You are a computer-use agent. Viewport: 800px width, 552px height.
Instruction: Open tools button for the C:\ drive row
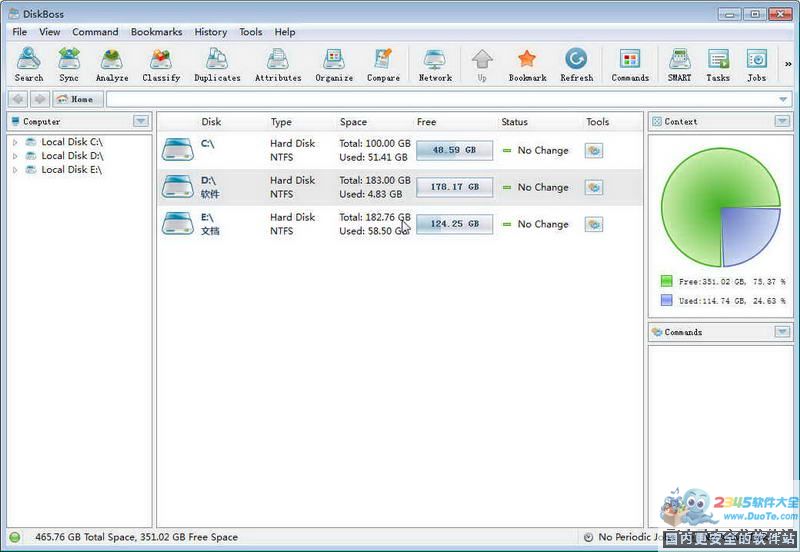pyautogui.click(x=594, y=150)
